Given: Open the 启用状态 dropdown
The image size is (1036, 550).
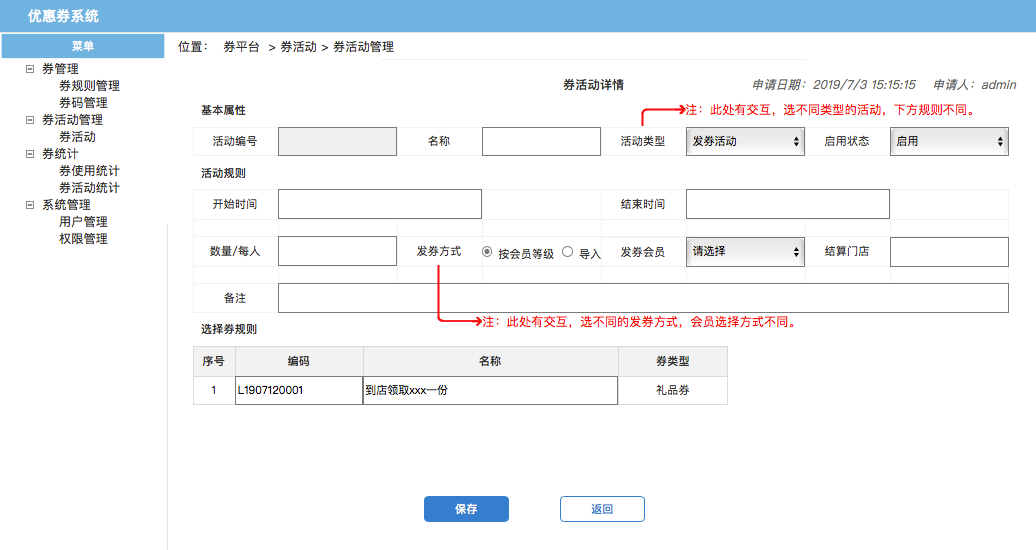Looking at the screenshot, I should click(x=949, y=141).
